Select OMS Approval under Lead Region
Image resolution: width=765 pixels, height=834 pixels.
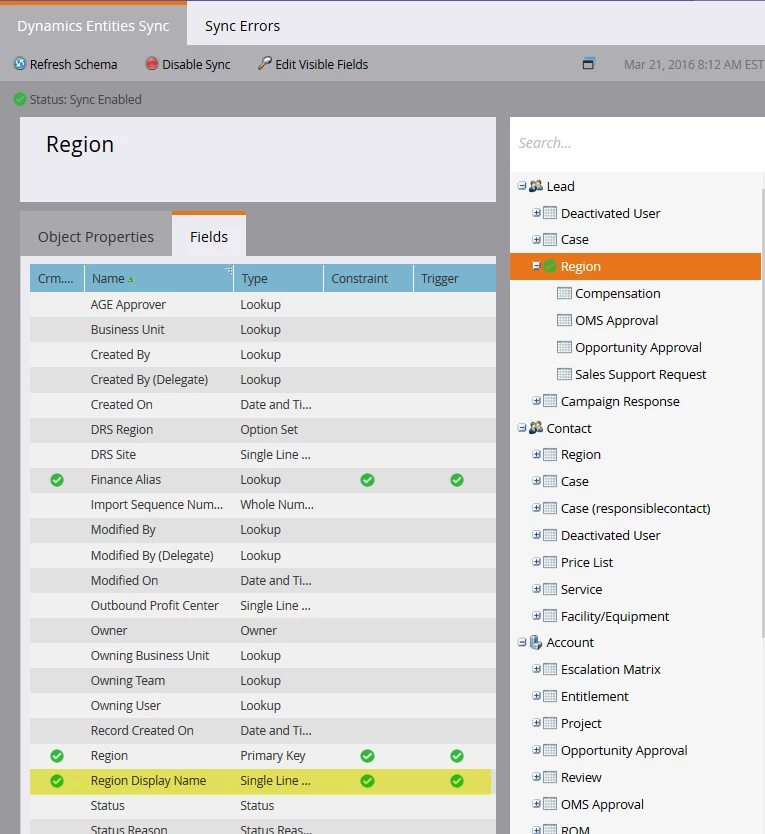pyautogui.click(x=617, y=320)
